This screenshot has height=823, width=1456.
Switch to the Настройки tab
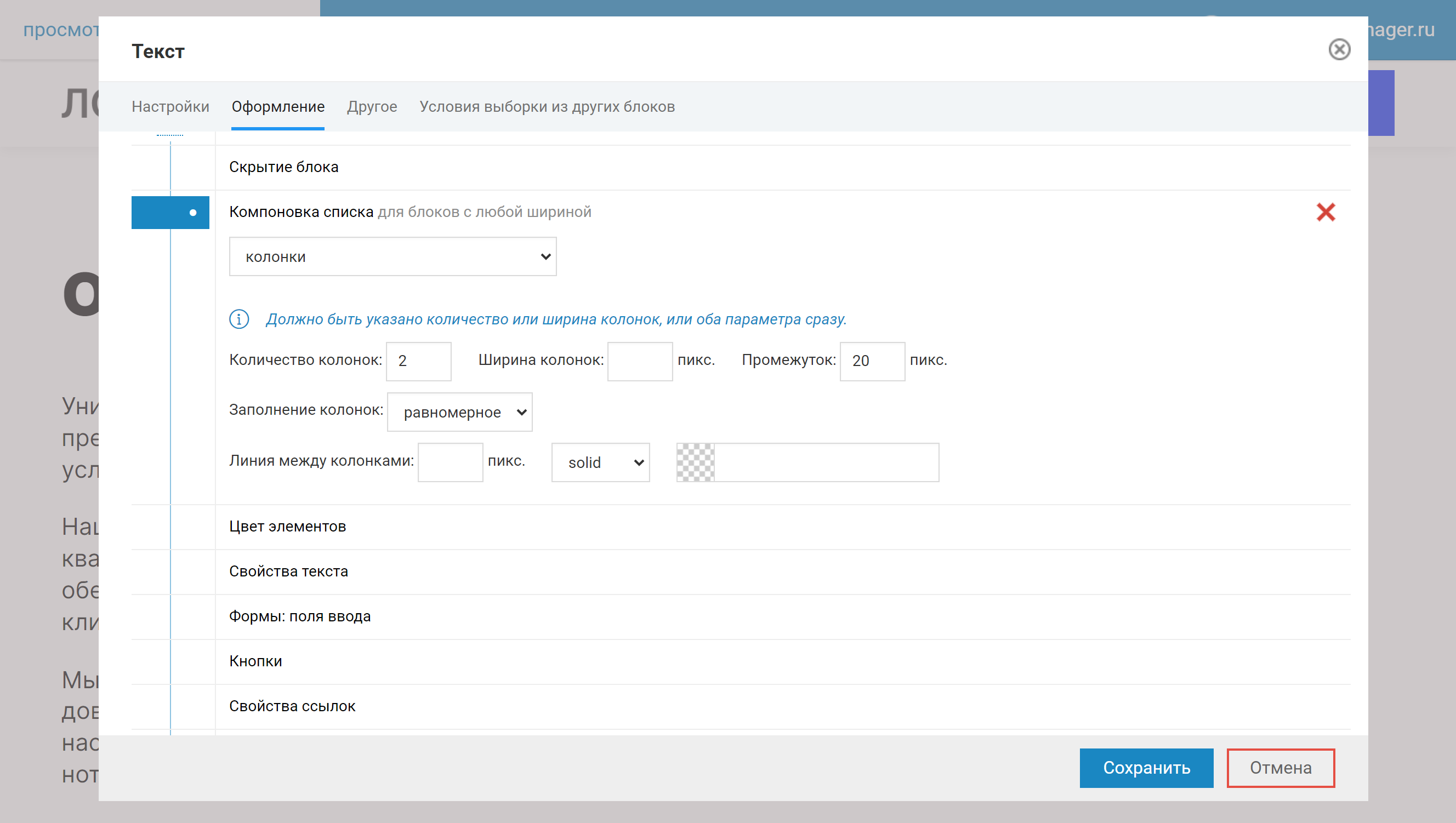point(170,106)
